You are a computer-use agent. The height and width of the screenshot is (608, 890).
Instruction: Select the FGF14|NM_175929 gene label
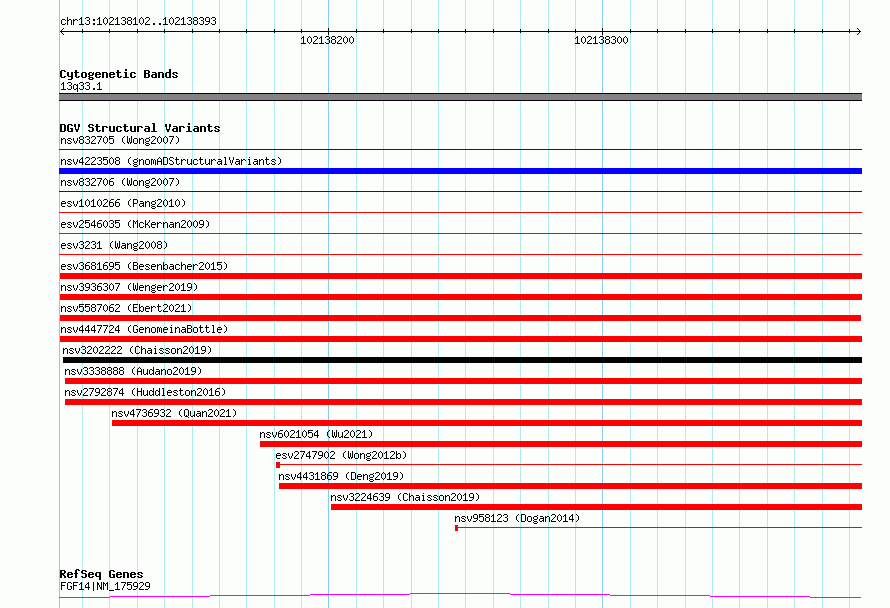(105, 586)
